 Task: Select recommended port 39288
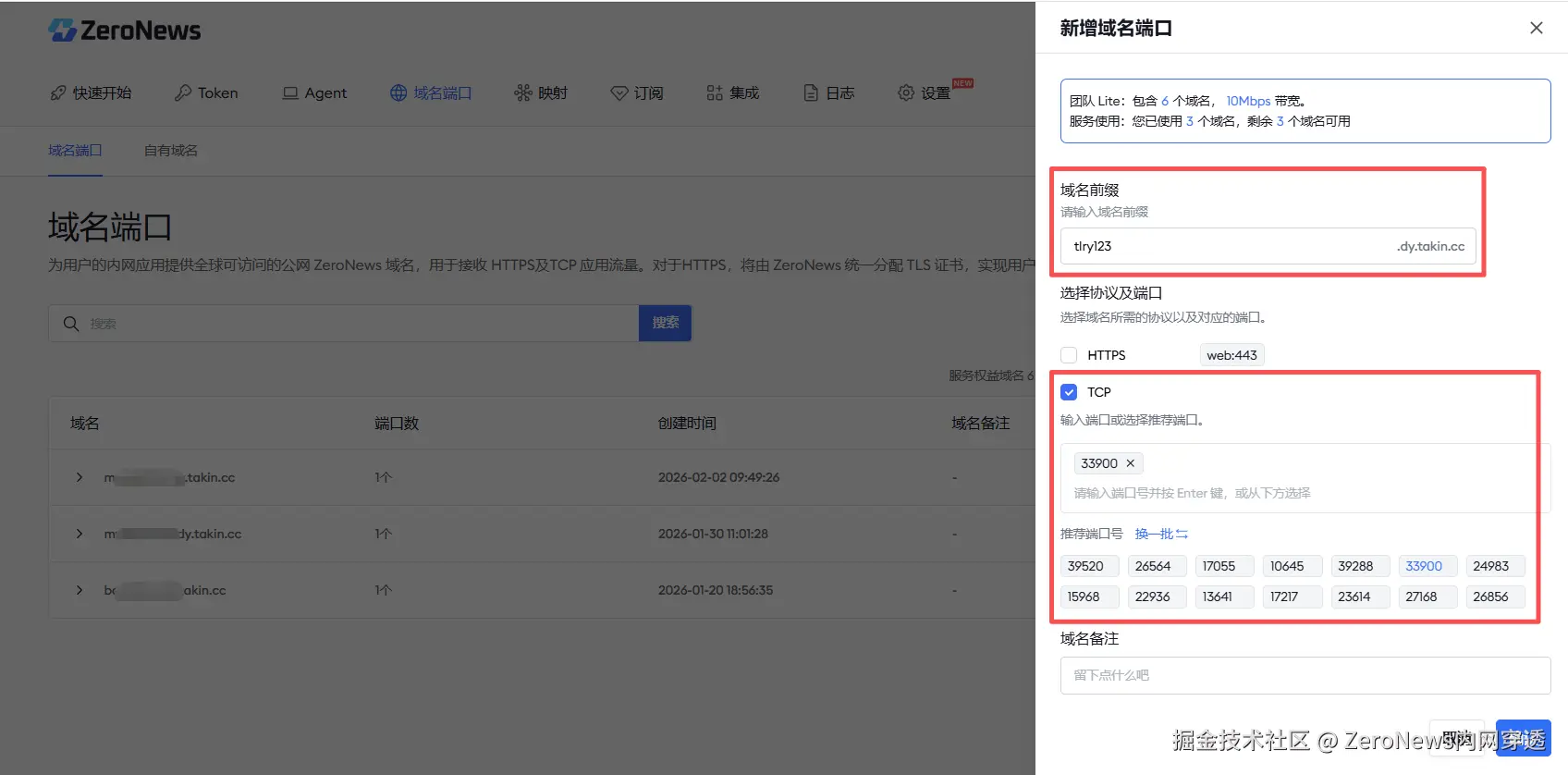(x=1360, y=566)
